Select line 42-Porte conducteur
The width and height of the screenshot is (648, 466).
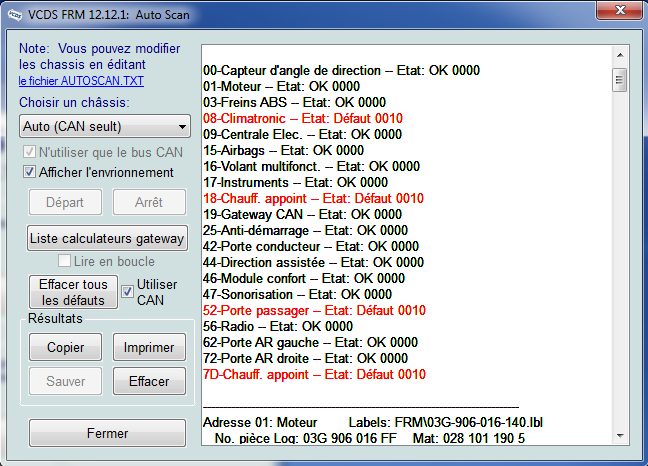tap(311, 246)
